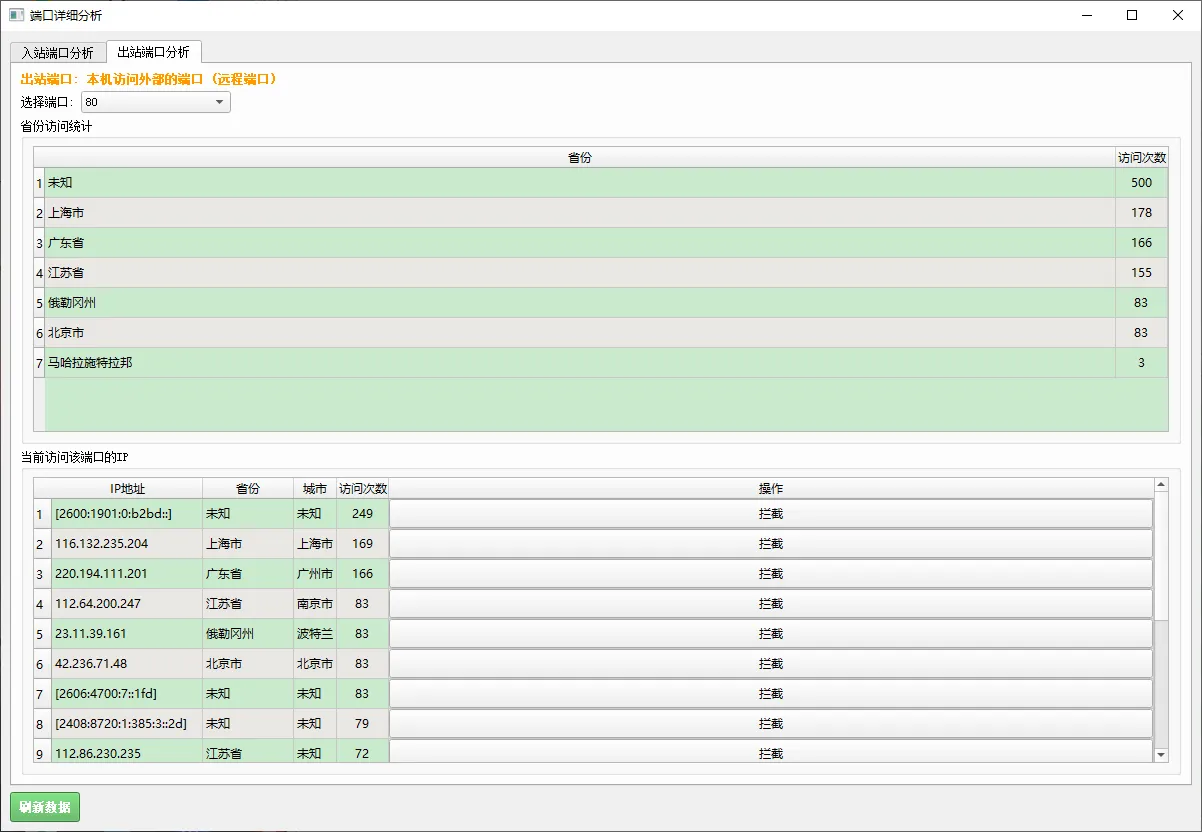拦截 the last visible IP 112.86.230.235

coord(770,753)
